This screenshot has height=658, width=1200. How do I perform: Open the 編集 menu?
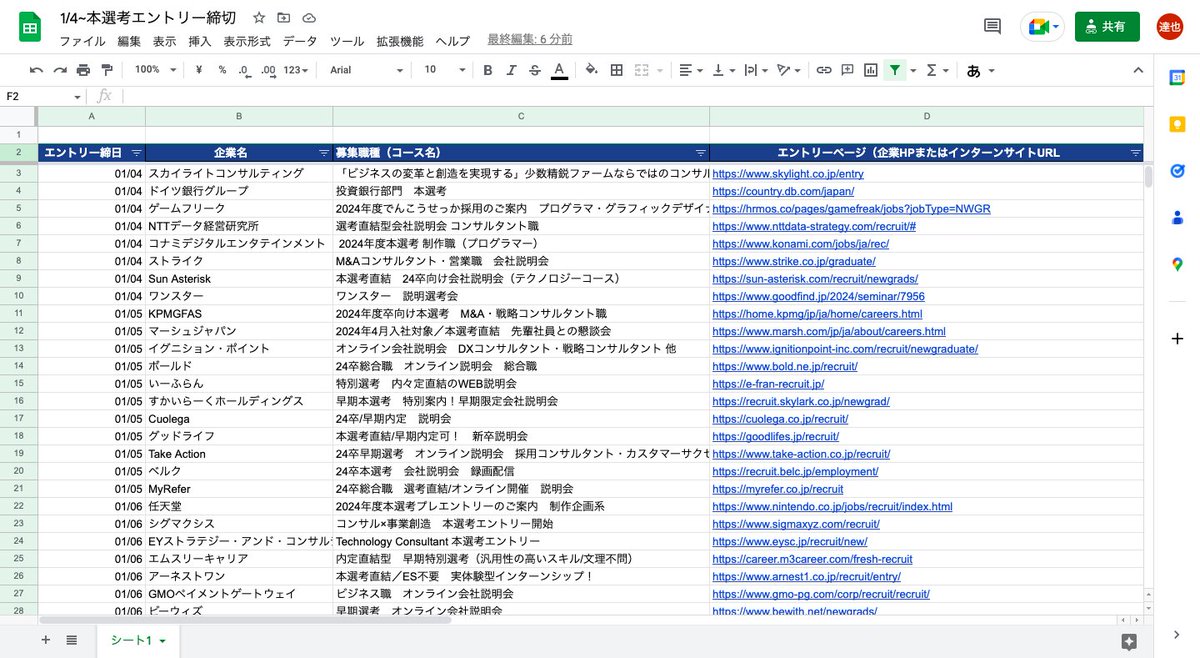point(129,41)
